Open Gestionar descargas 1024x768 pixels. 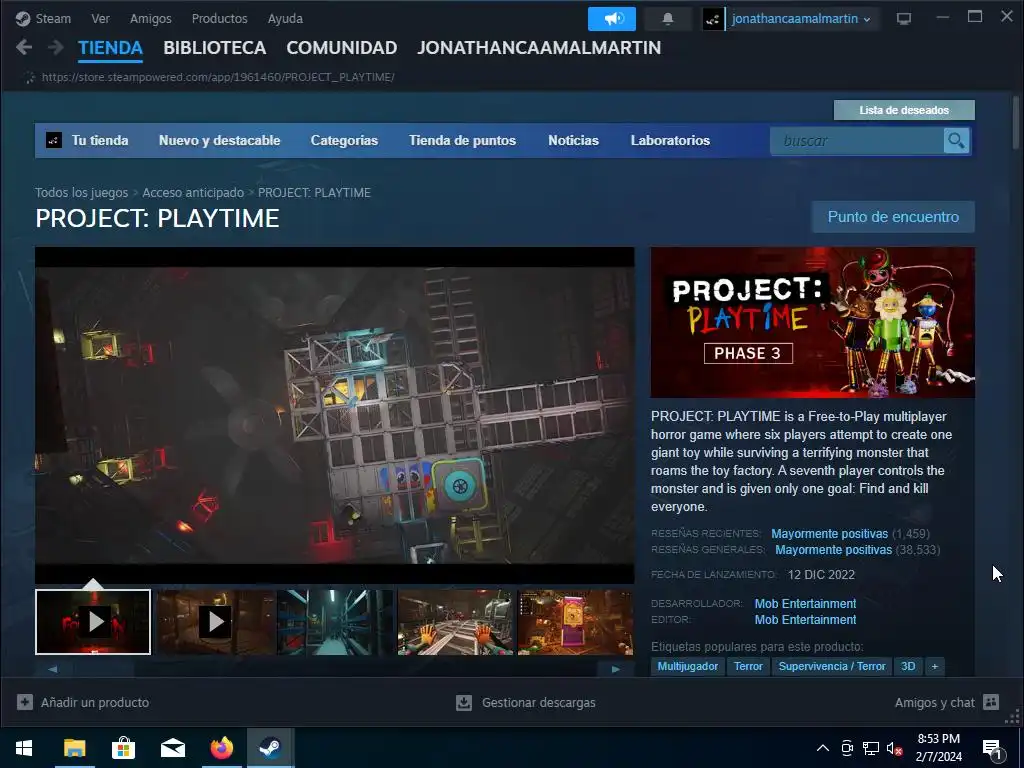[526, 703]
